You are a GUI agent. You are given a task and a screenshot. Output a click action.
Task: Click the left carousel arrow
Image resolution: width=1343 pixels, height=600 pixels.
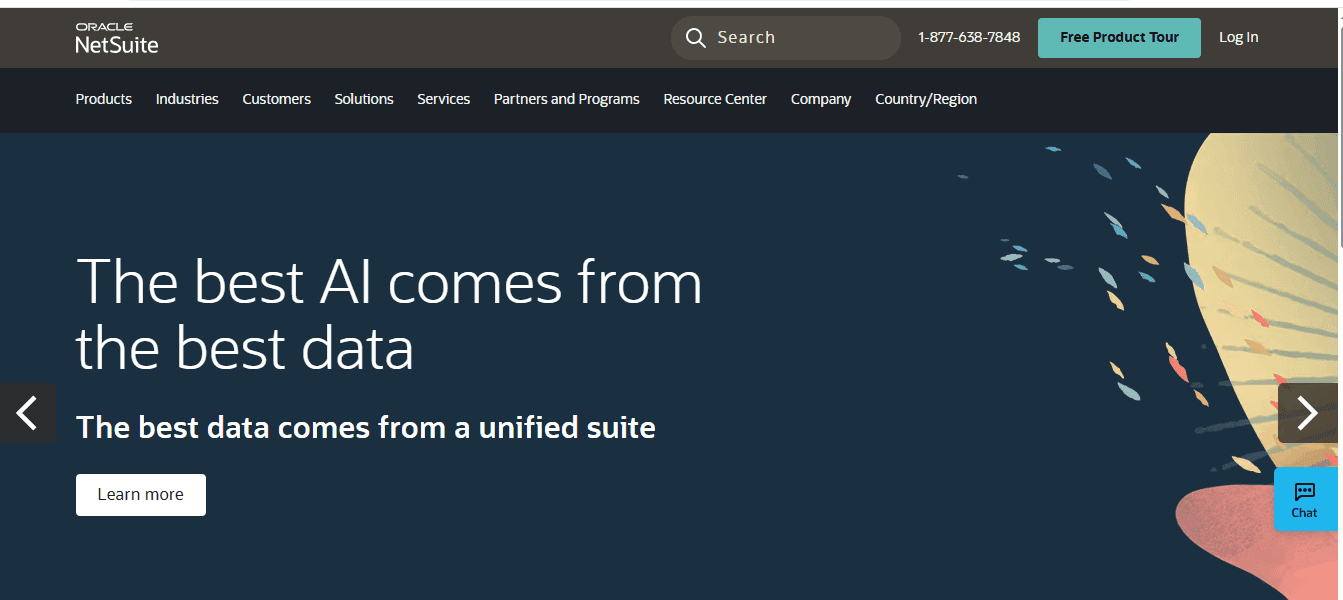coord(26,413)
